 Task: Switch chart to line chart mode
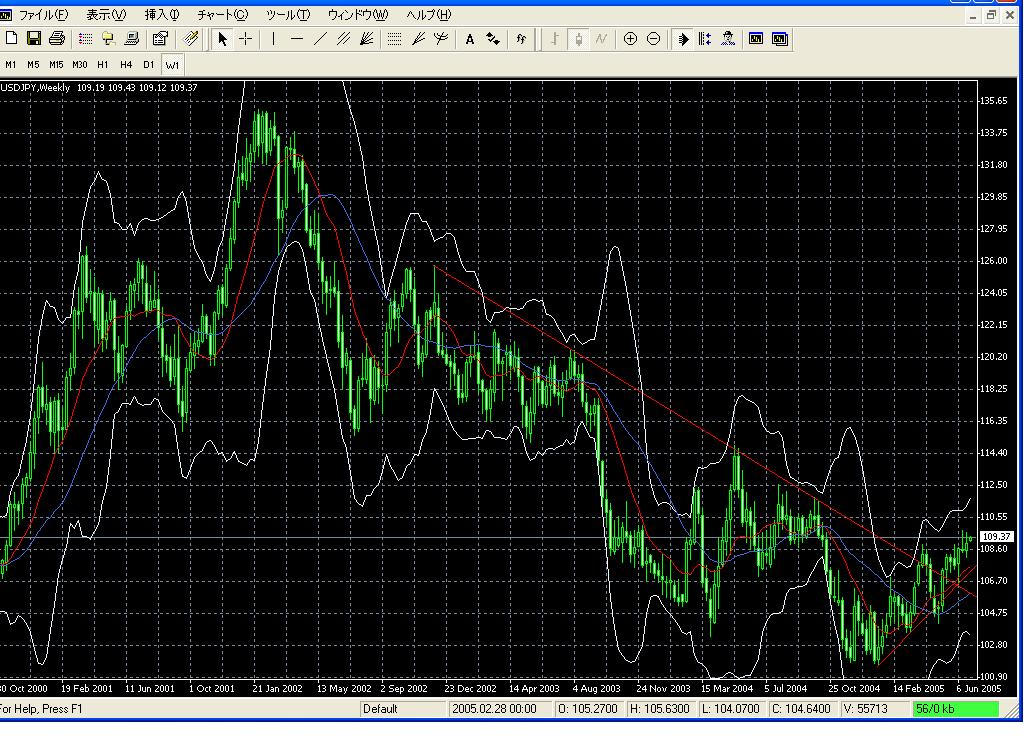point(601,39)
